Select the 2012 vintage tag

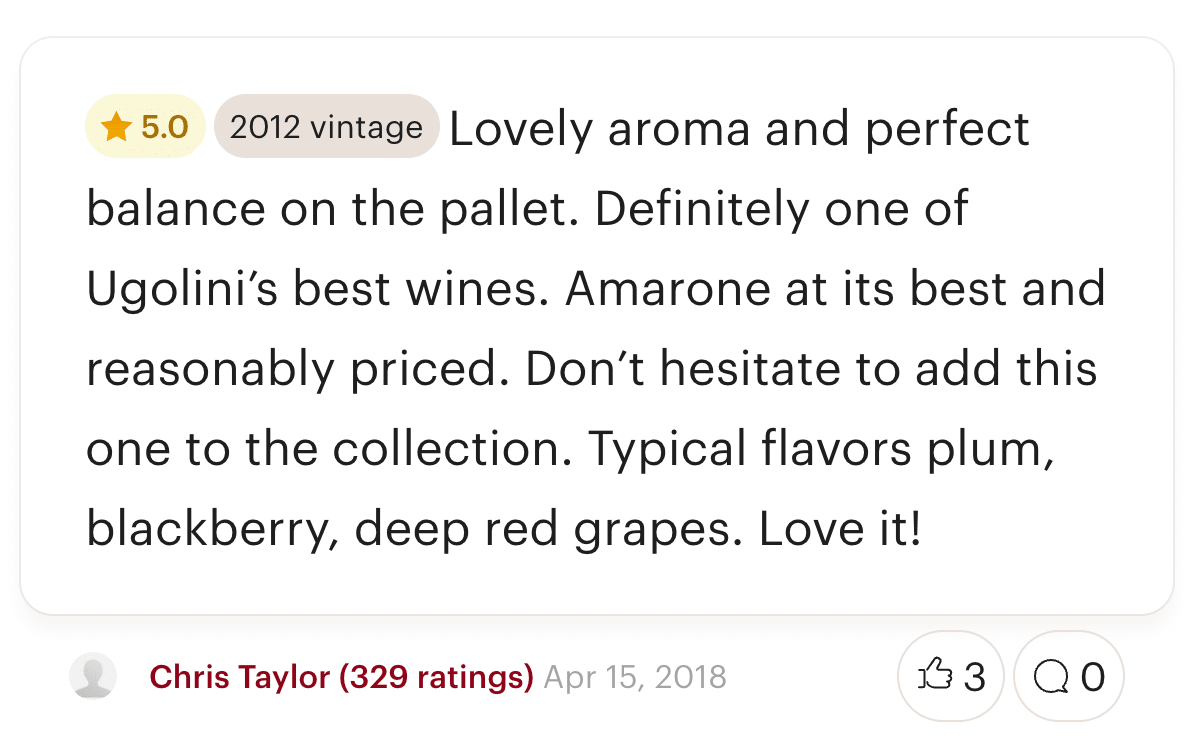pos(327,127)
